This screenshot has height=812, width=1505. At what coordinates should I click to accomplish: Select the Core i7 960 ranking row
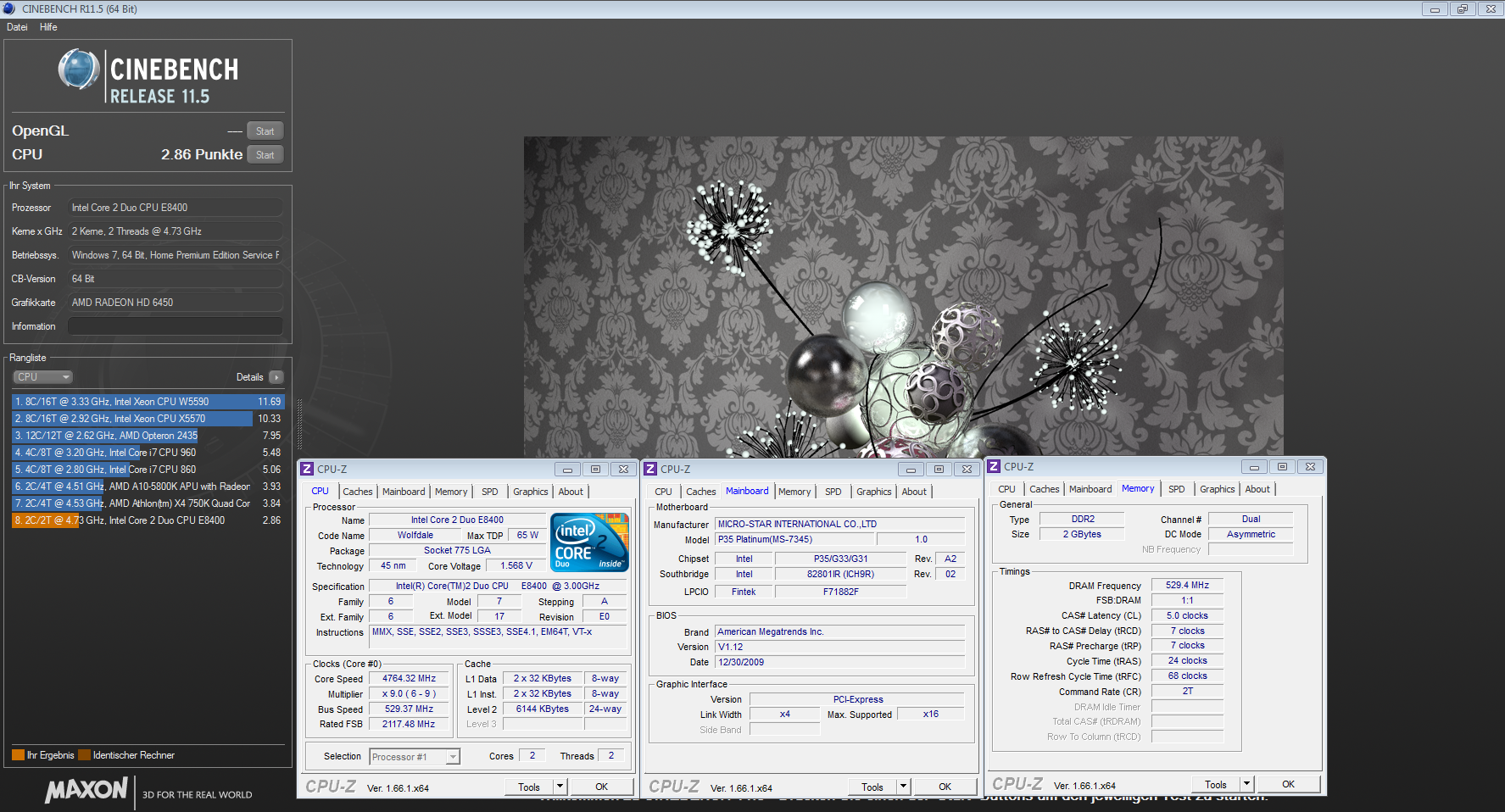coord(148,453)
